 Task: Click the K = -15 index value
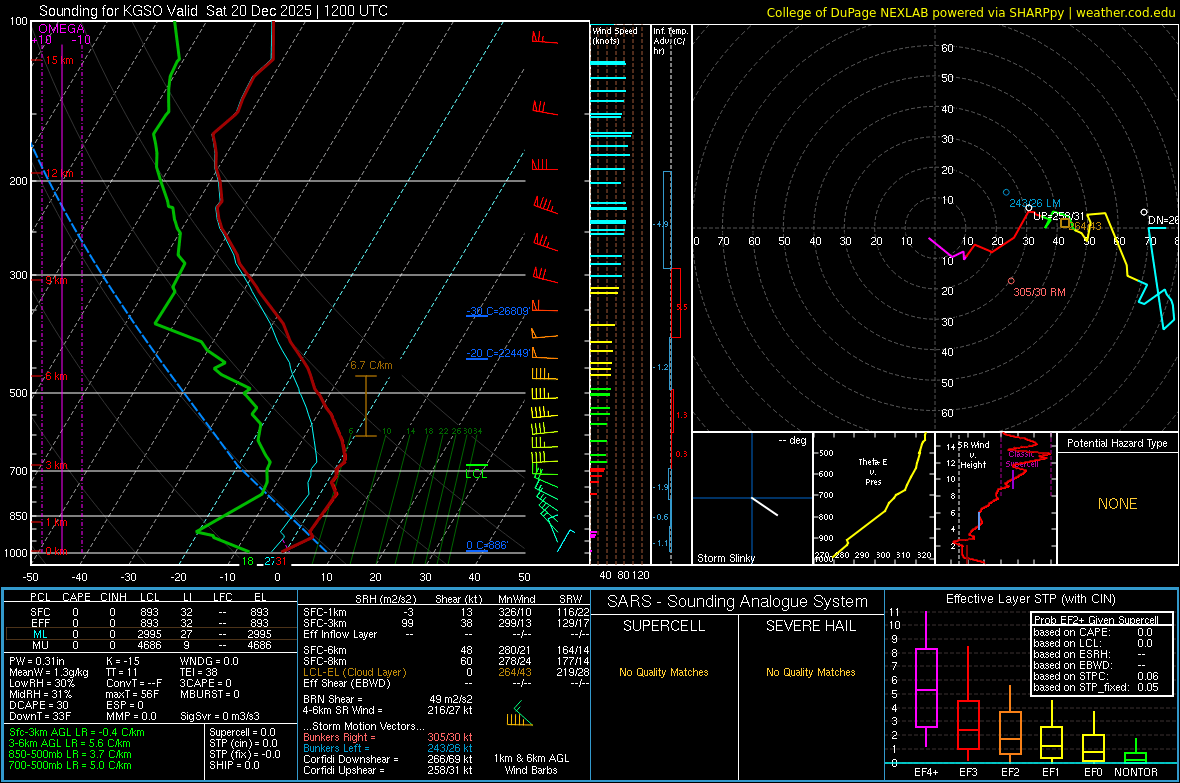123,661
